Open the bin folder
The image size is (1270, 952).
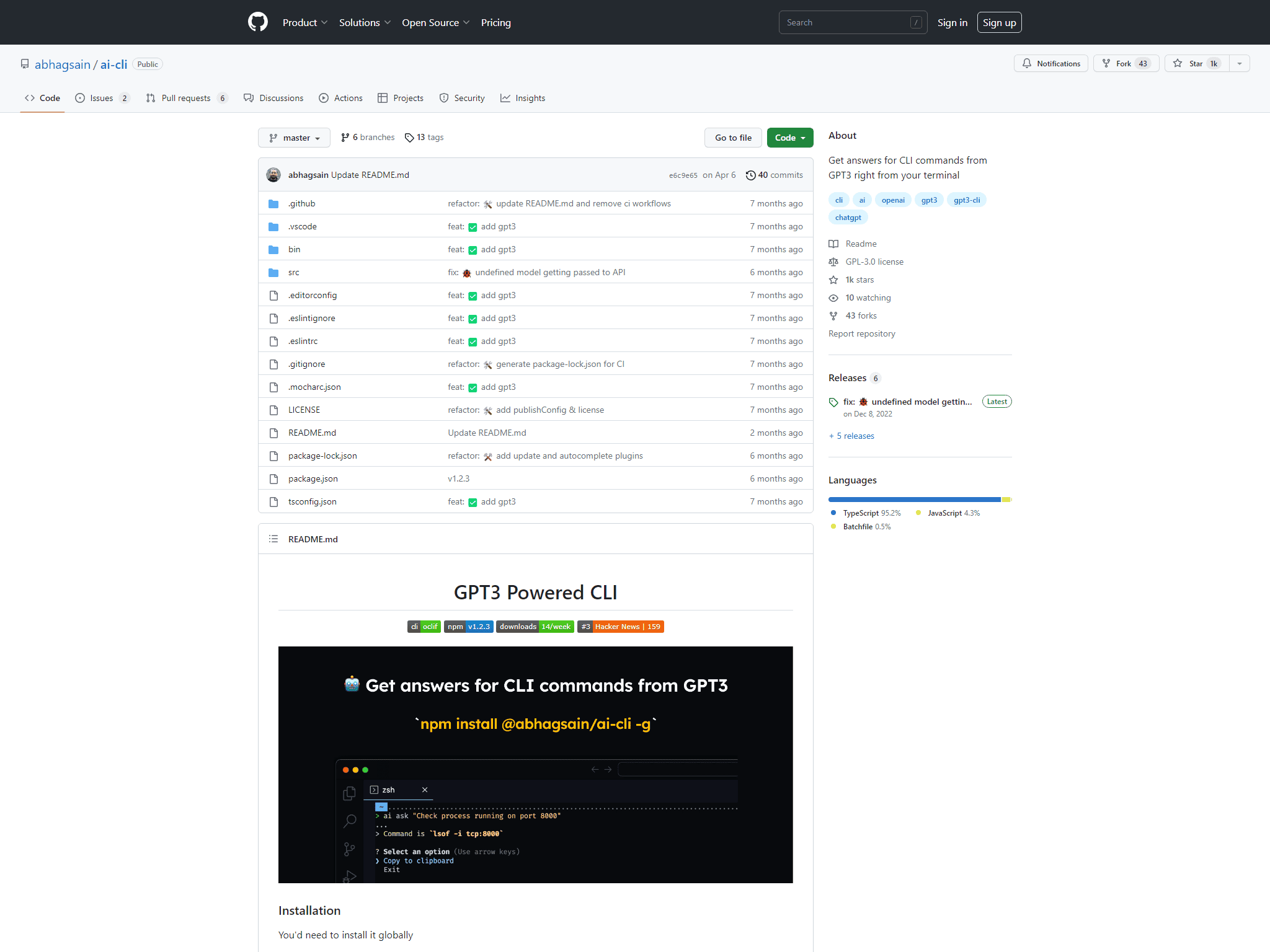point(294,249)
